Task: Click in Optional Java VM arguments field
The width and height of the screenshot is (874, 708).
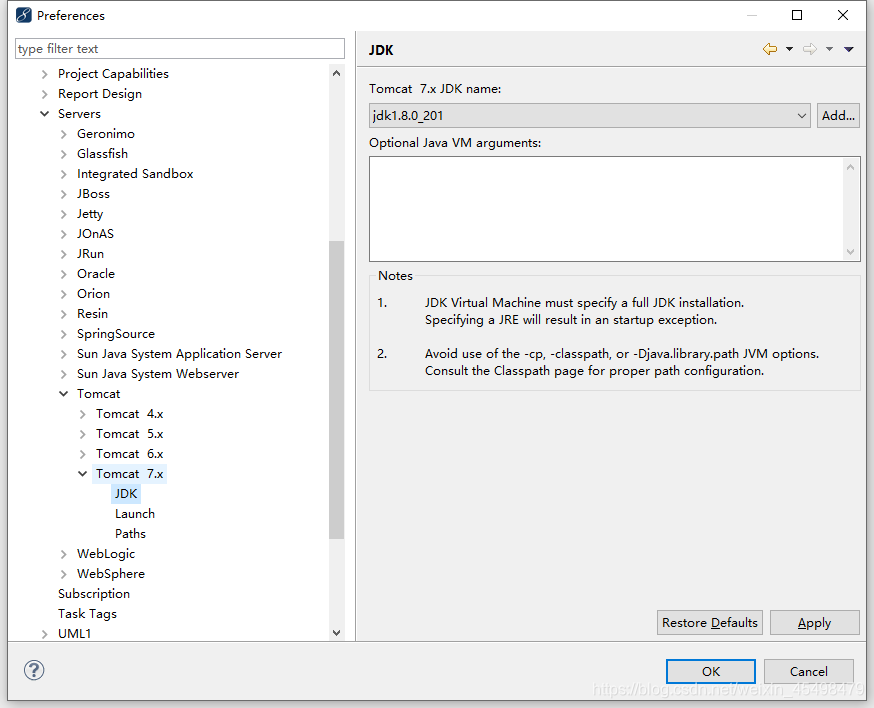Action: pos(608,209)
